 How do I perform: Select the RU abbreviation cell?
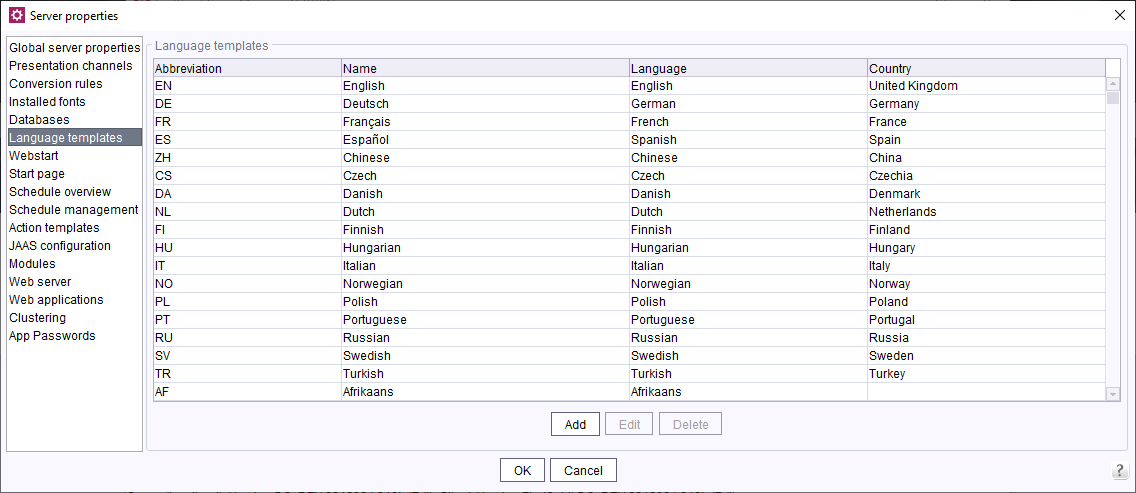tap(247, 338)
